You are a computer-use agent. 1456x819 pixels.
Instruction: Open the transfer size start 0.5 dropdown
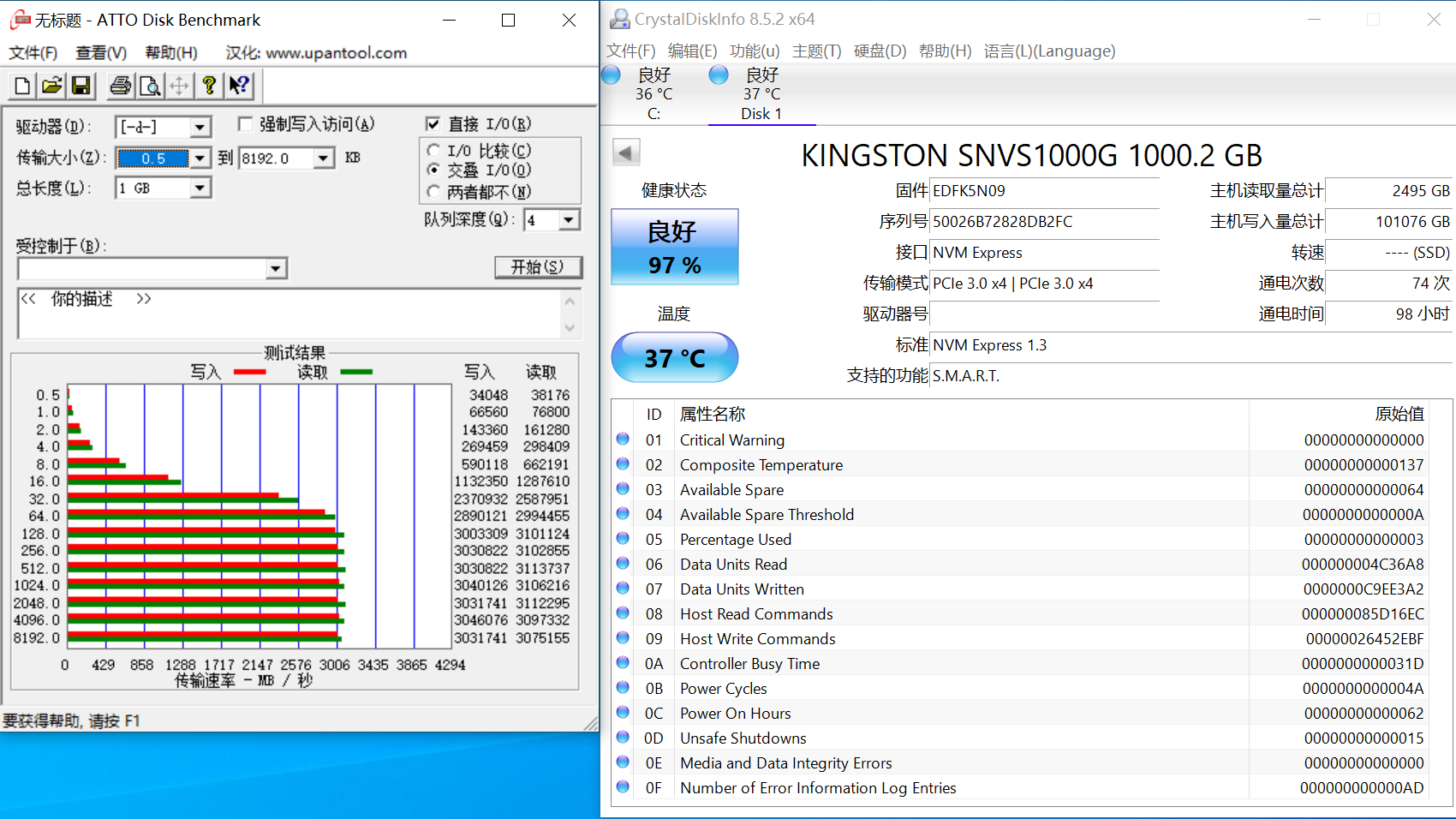(200, 158)
